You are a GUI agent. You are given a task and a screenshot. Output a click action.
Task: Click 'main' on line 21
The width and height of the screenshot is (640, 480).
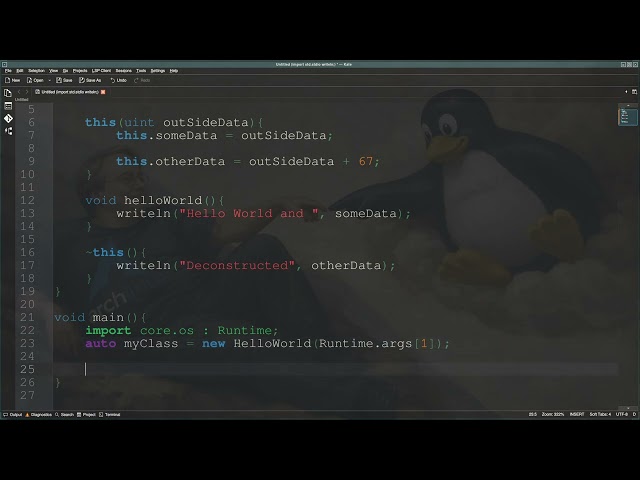[x=108, y=318]
